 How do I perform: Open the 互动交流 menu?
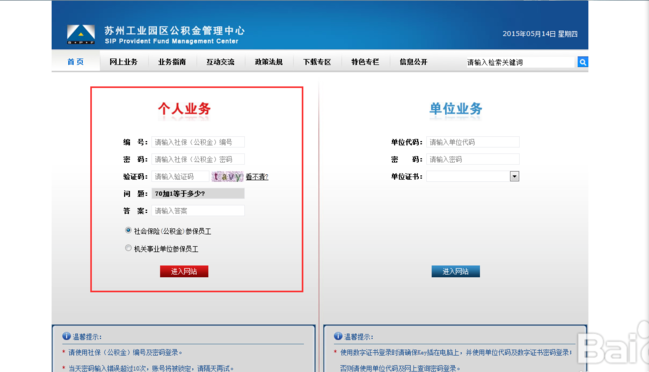click(220, 62)
